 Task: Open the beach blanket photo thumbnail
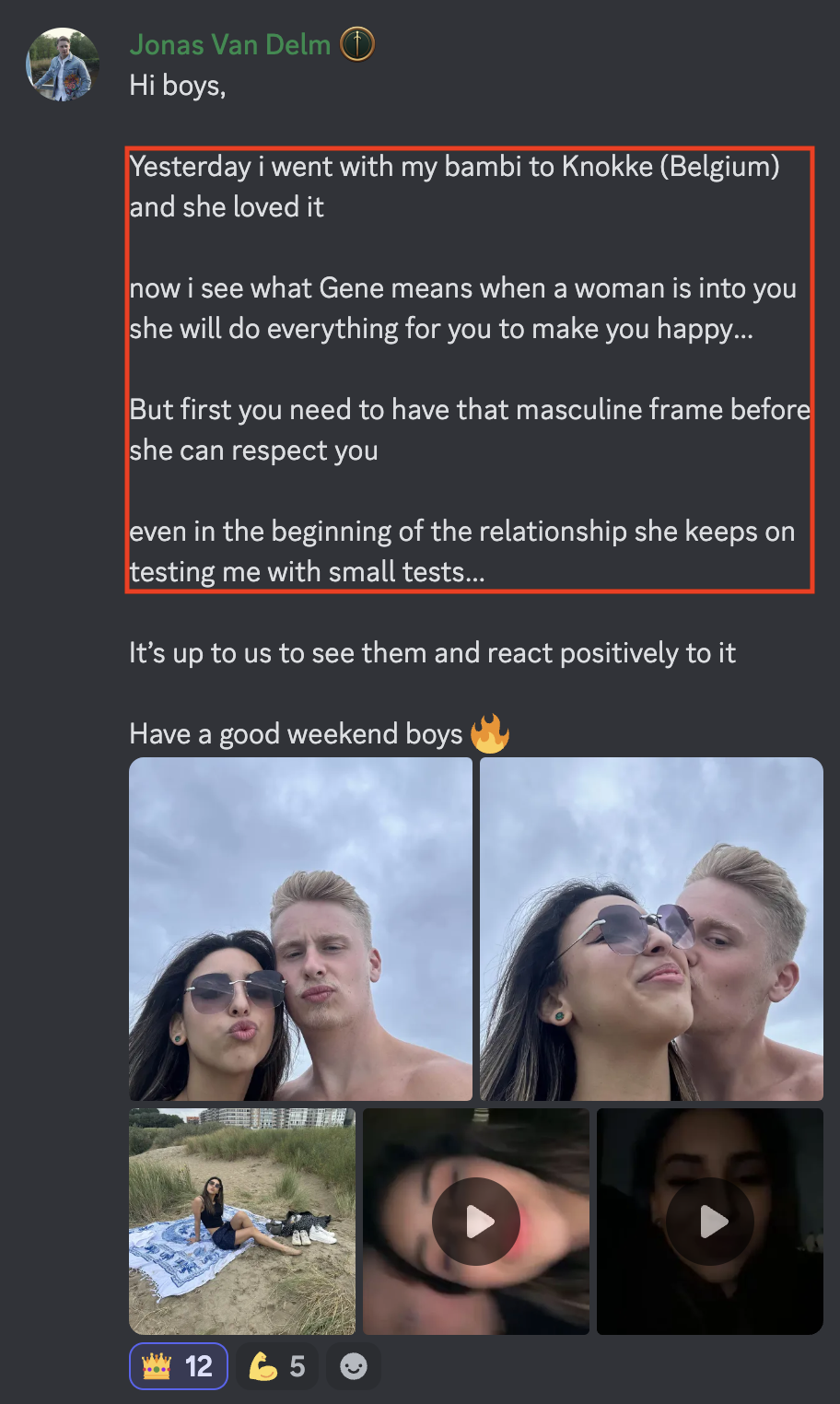(242, 1222)
